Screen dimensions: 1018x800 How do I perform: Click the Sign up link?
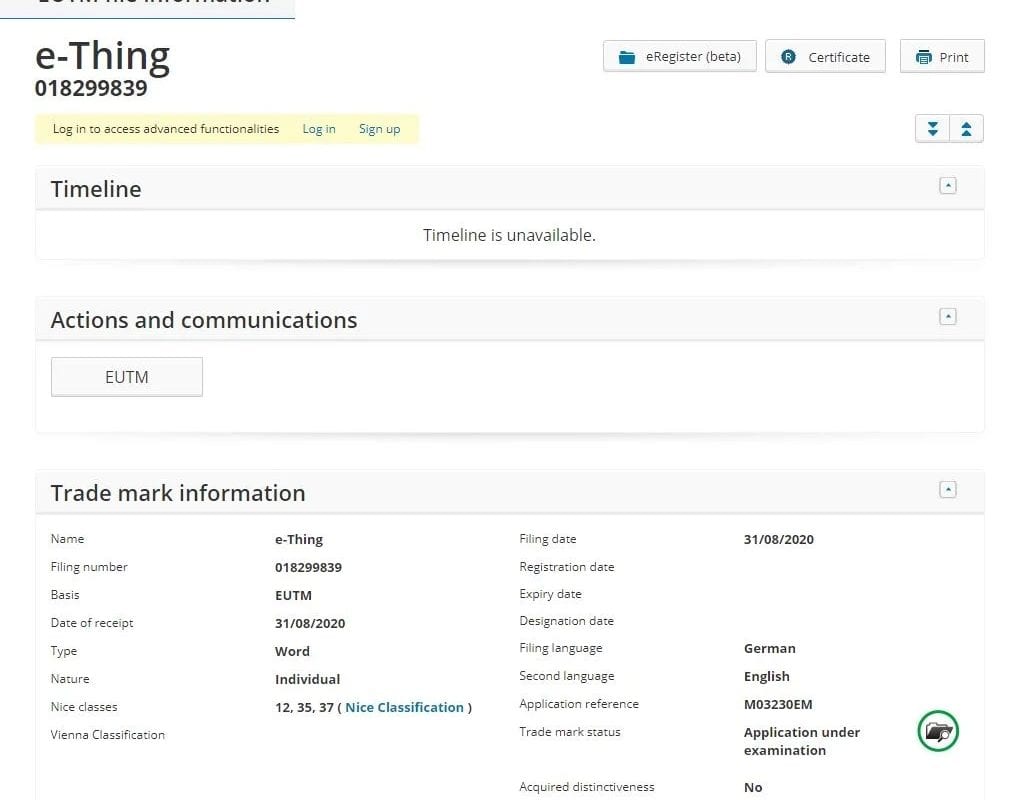(x=380, y=129)
